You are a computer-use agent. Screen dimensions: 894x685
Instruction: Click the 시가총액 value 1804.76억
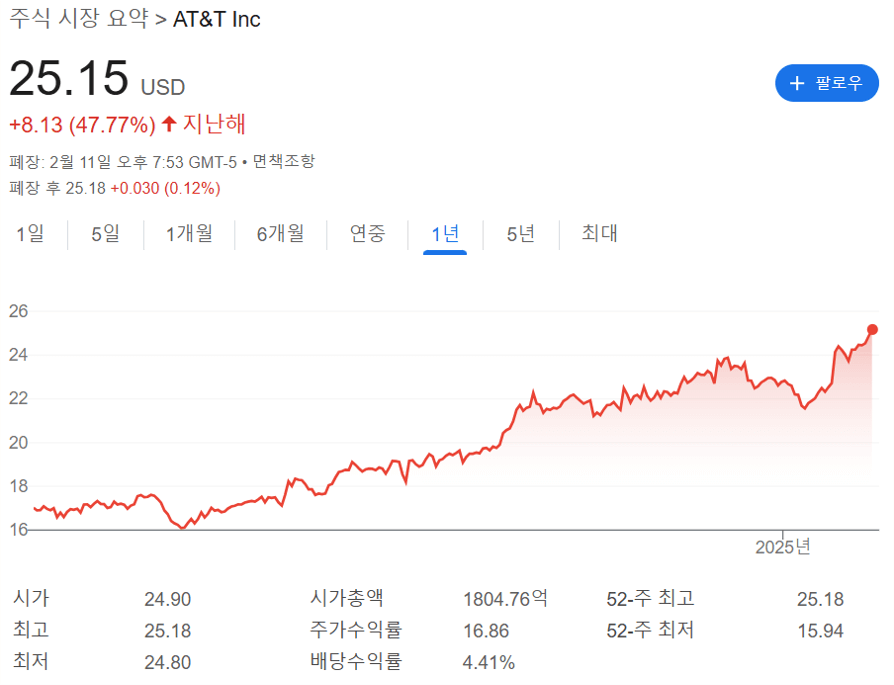(505, 599)
